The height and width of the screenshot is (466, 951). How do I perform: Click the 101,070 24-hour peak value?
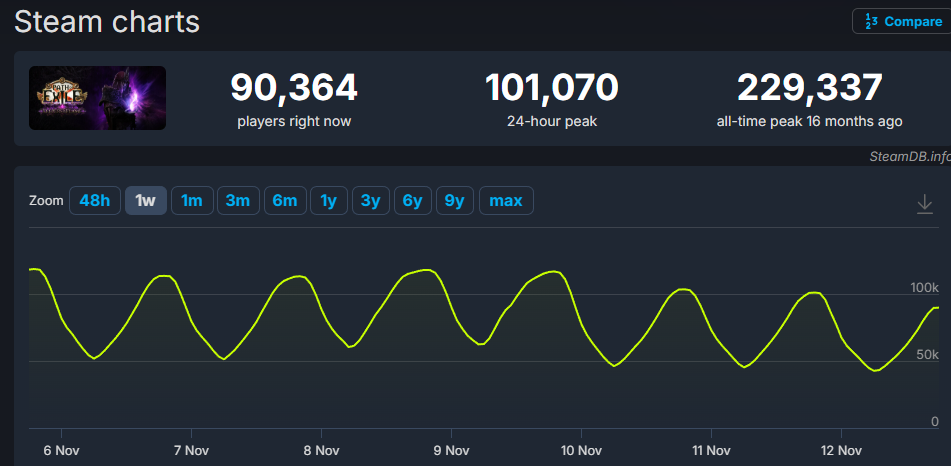click(x=552, y=88)
